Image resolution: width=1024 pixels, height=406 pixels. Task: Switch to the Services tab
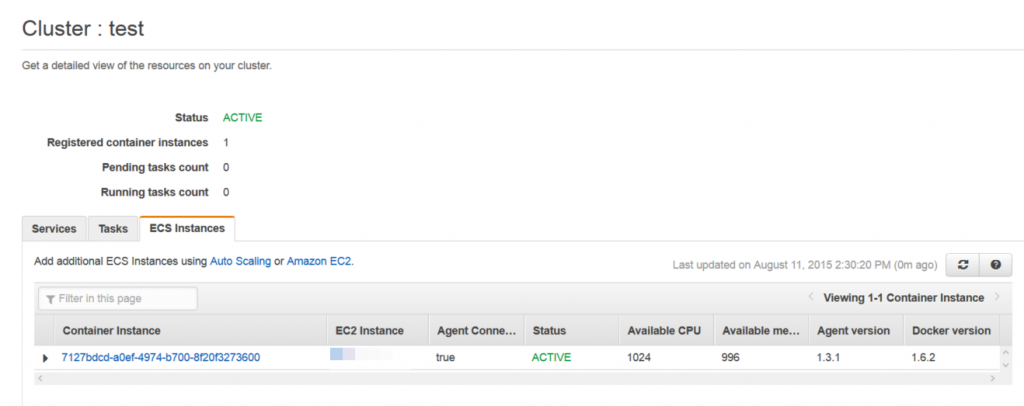point(54,229)
